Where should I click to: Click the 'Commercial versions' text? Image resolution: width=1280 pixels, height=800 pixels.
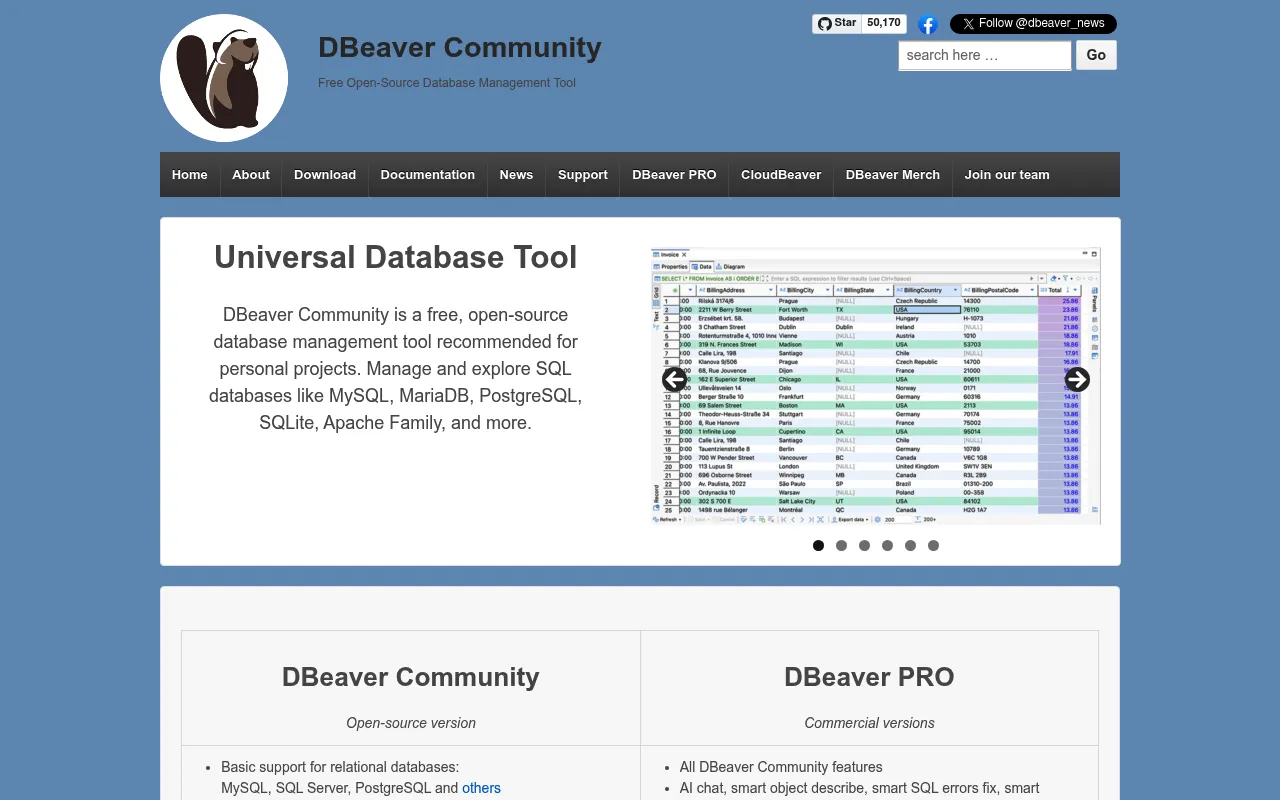(x=869, y=723)
